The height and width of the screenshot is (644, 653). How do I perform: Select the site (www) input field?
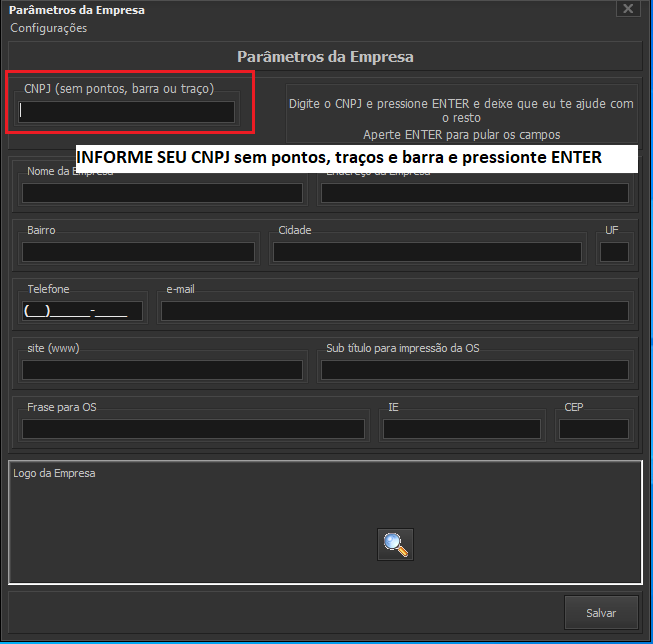[162, 370]
